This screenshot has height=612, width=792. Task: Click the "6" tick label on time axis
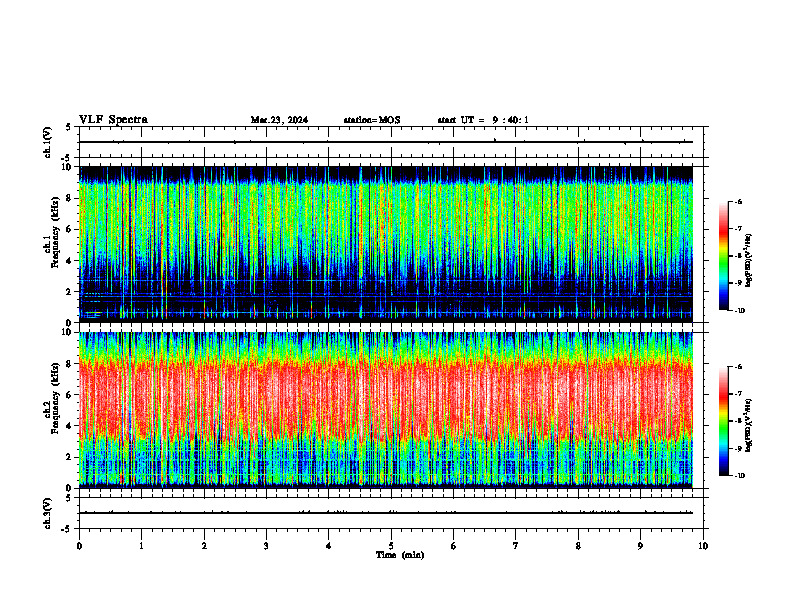coord(453,546)
